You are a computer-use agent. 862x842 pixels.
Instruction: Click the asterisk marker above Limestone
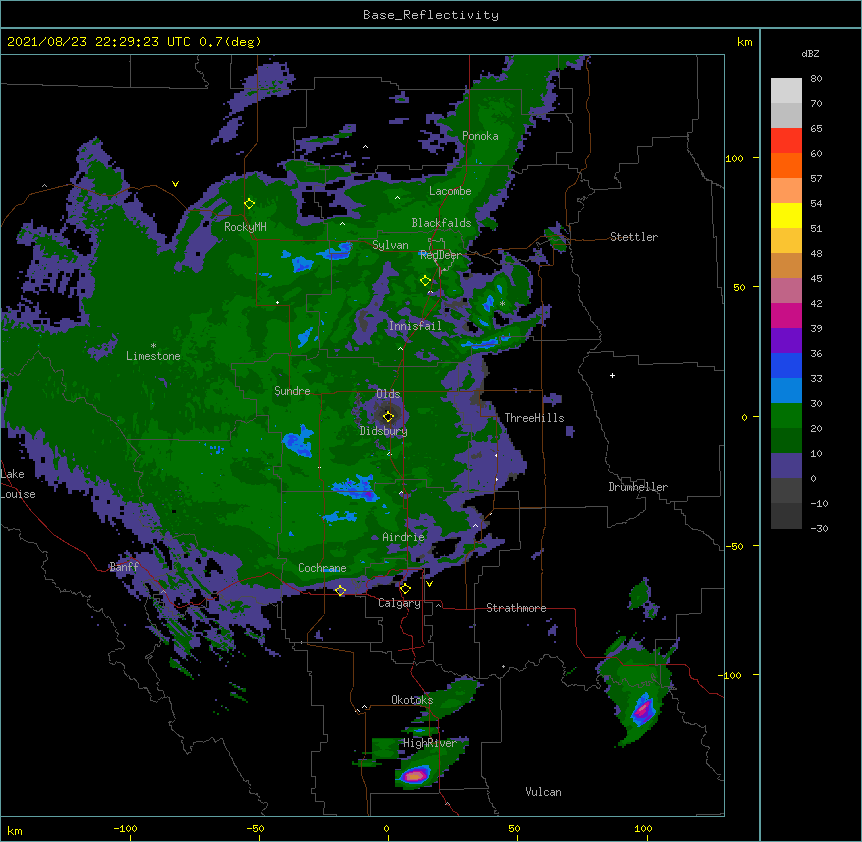pyautogui.click(x=153, y=346)
